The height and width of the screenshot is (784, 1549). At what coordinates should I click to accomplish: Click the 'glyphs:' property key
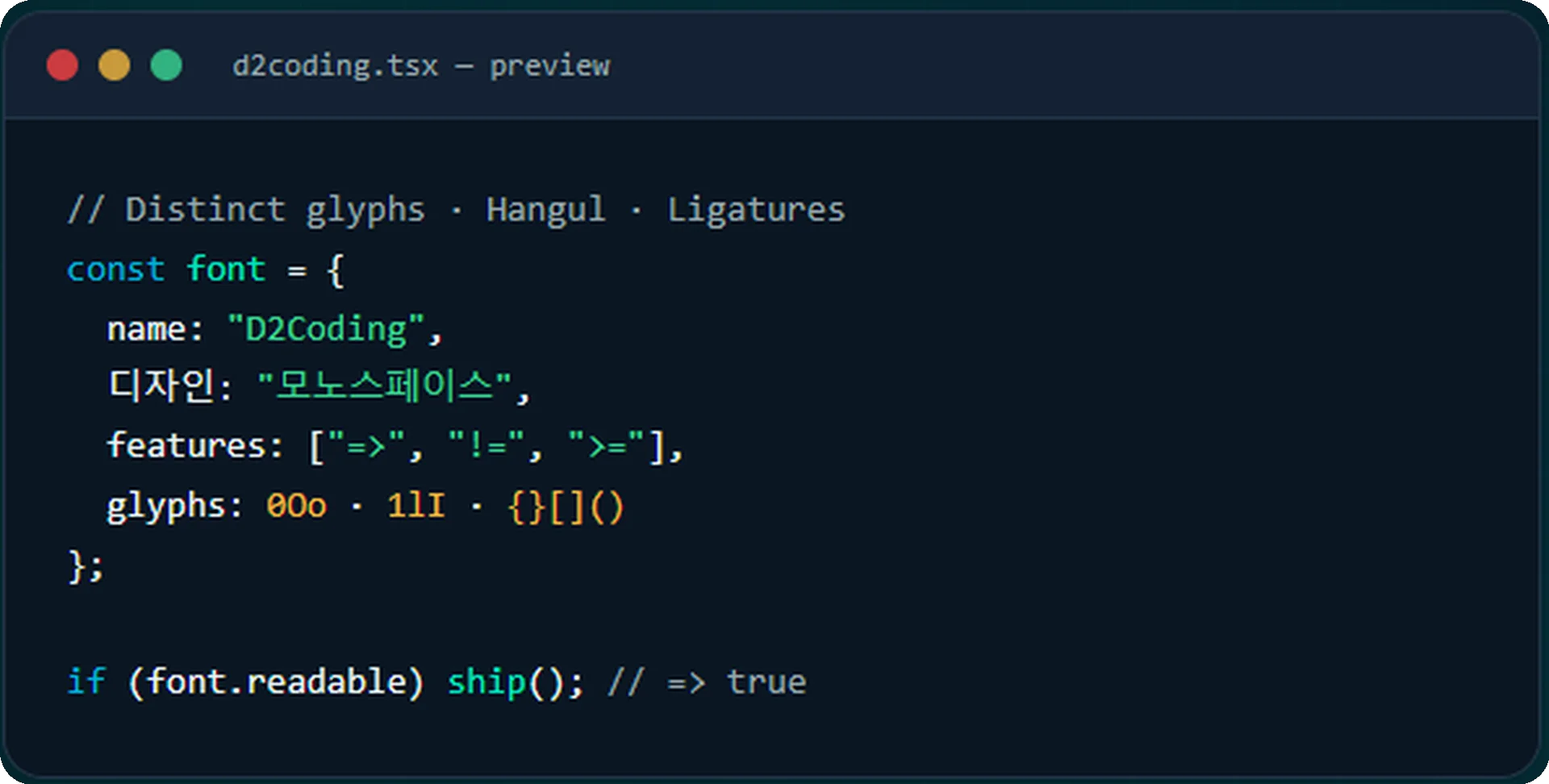[x=174, y=507]
